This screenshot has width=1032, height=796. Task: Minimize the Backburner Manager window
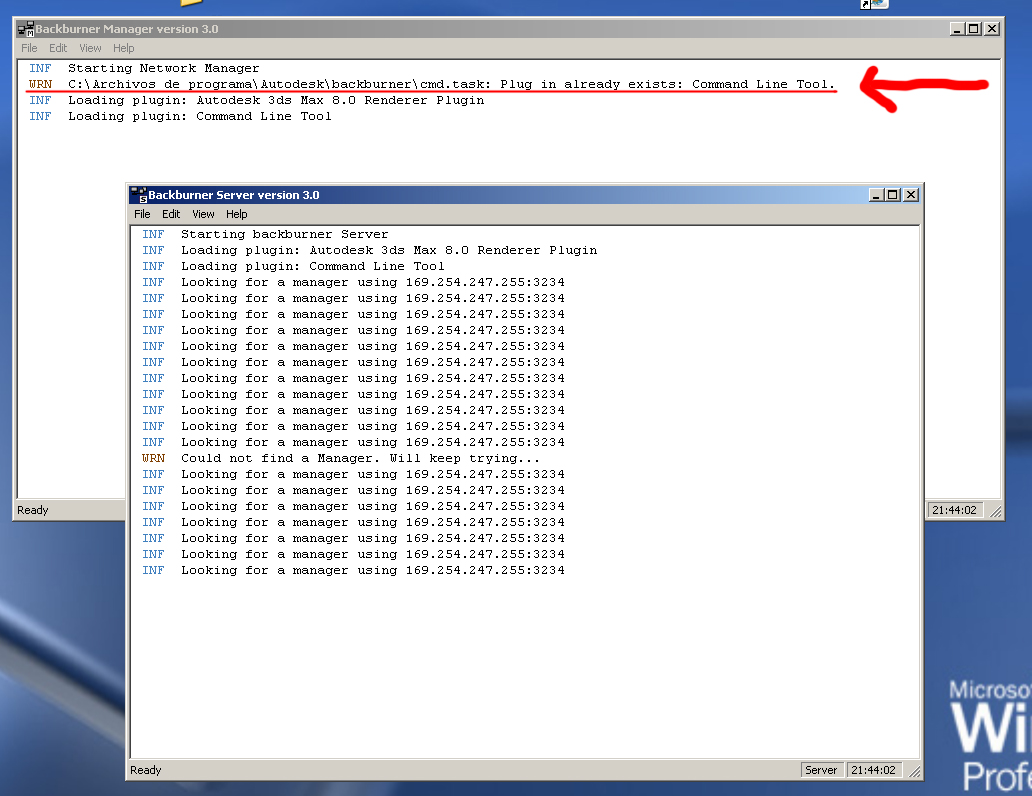[958, 29]
